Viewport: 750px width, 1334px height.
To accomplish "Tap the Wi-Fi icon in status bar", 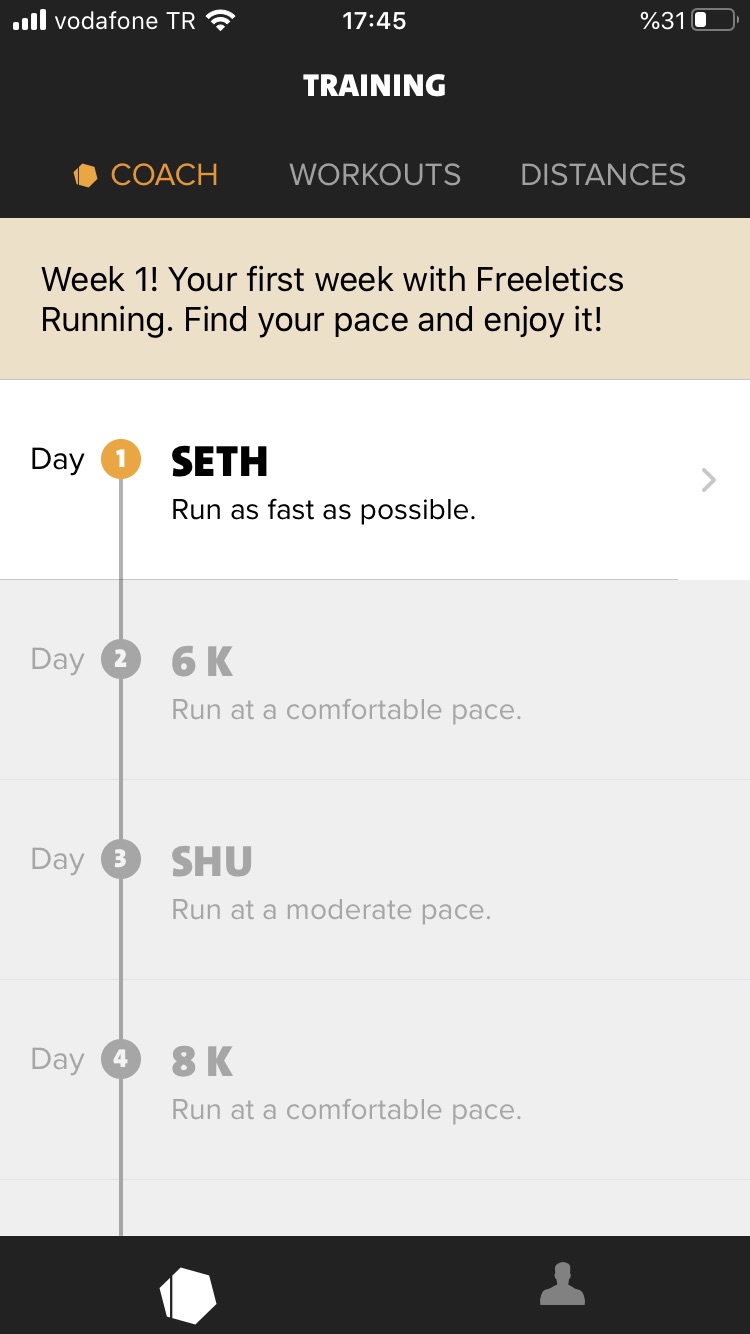I will coord(219,21).
